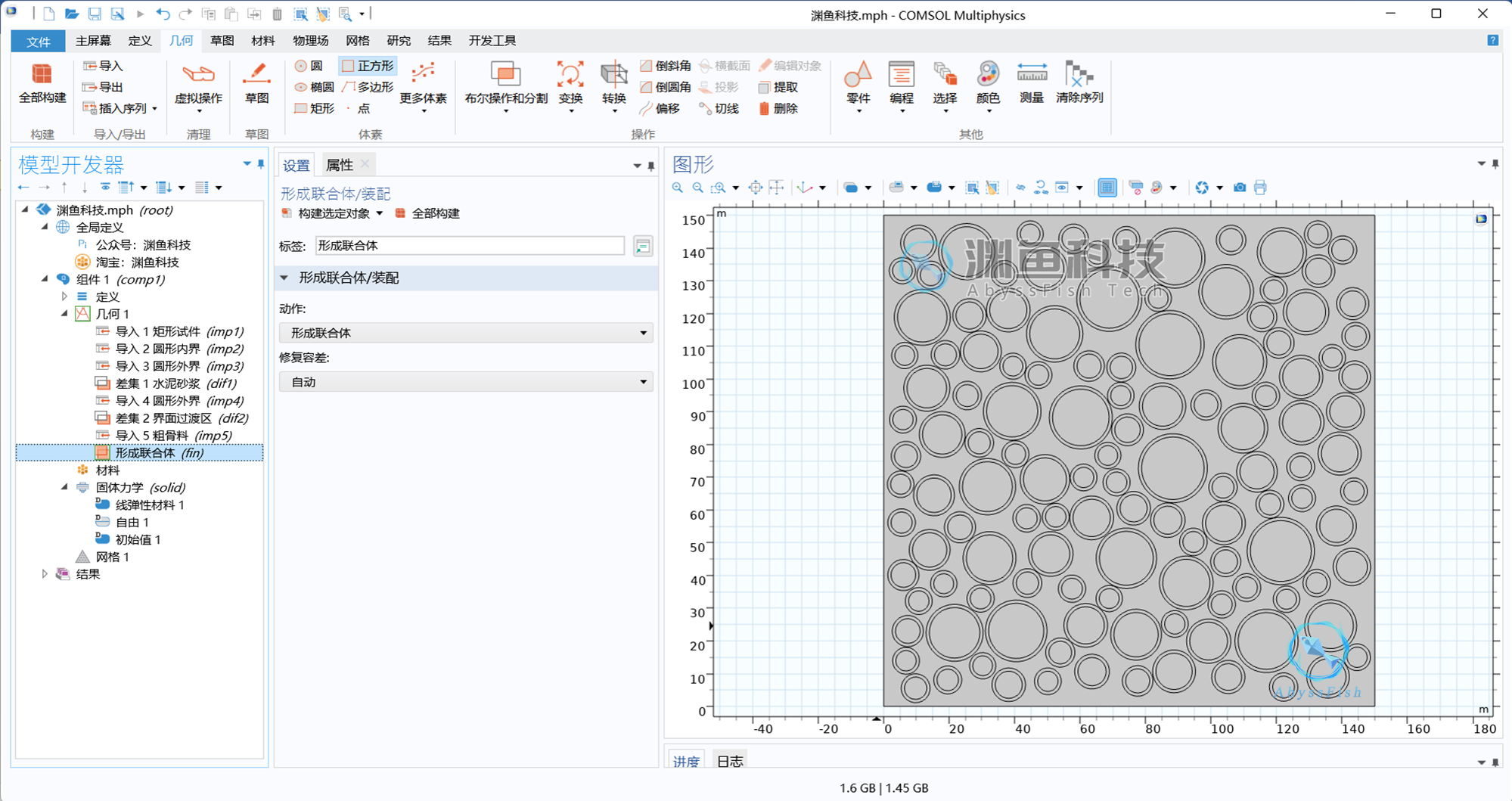Viewport: 1512px width, 801px height.
Task: Toggle the 正方形 square primitive button
Action: point(368,67)
